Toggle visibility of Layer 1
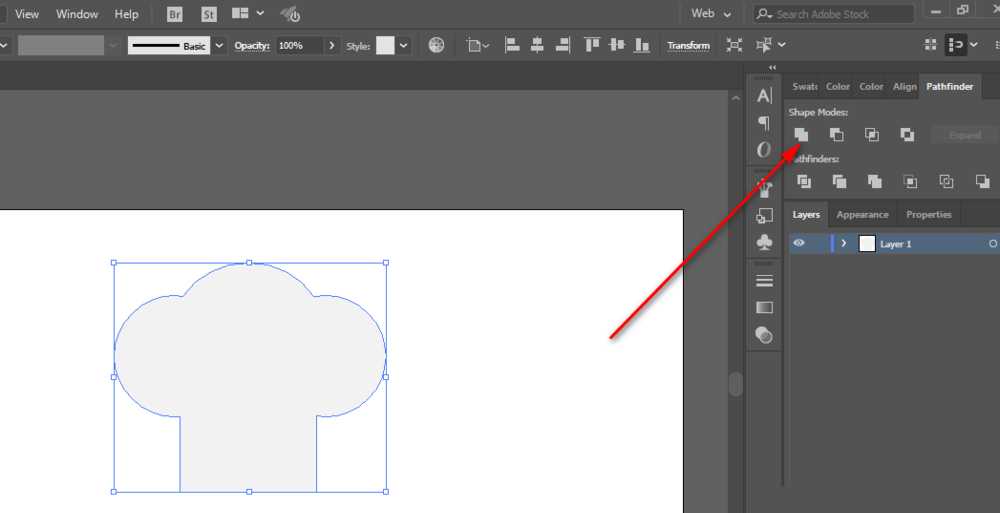The height and width of the screenshot is (513, 1000). [799, 244]
